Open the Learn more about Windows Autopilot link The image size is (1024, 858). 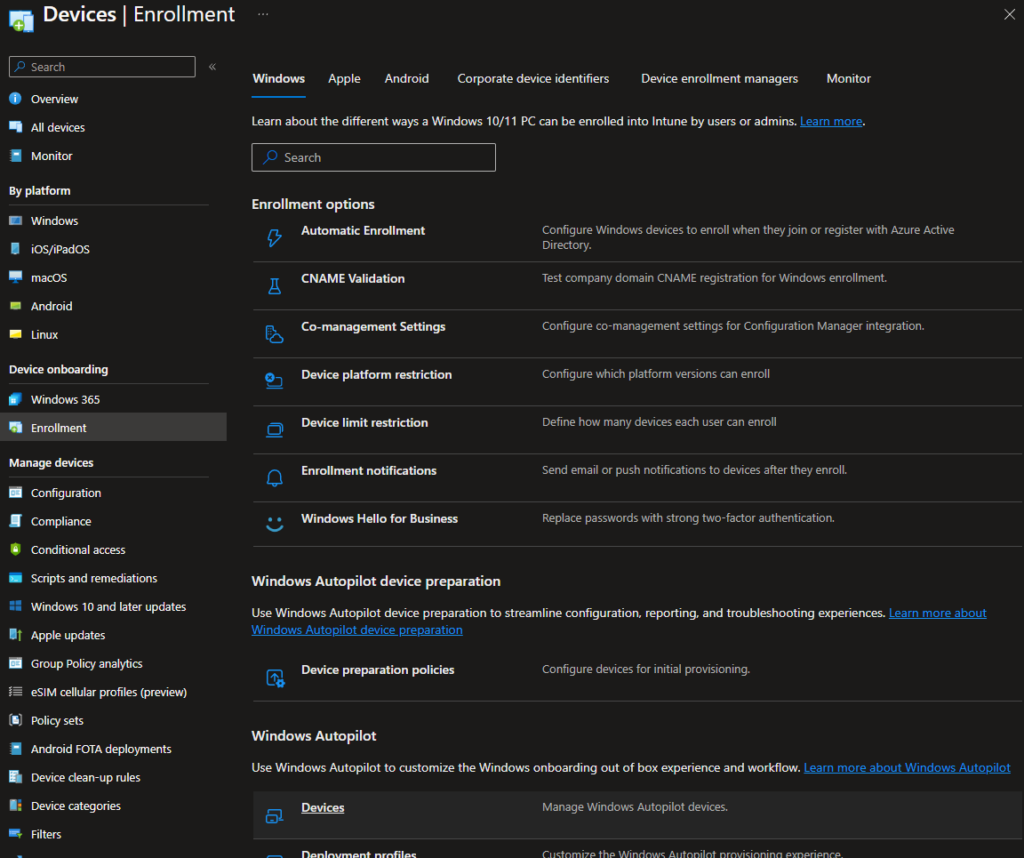pyautogui.click(x=906, y=767)
